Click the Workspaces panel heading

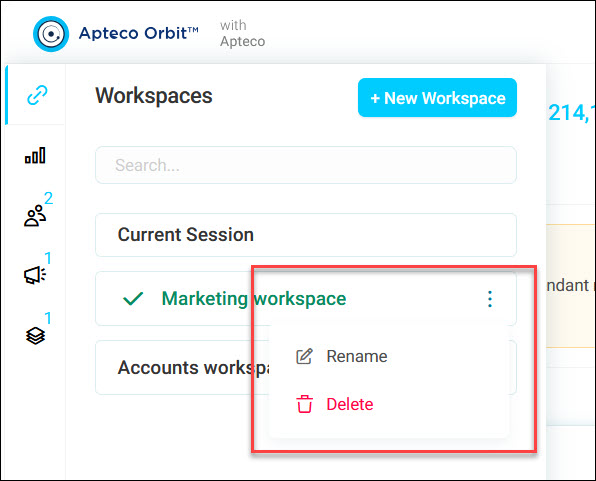pos(154,95)
